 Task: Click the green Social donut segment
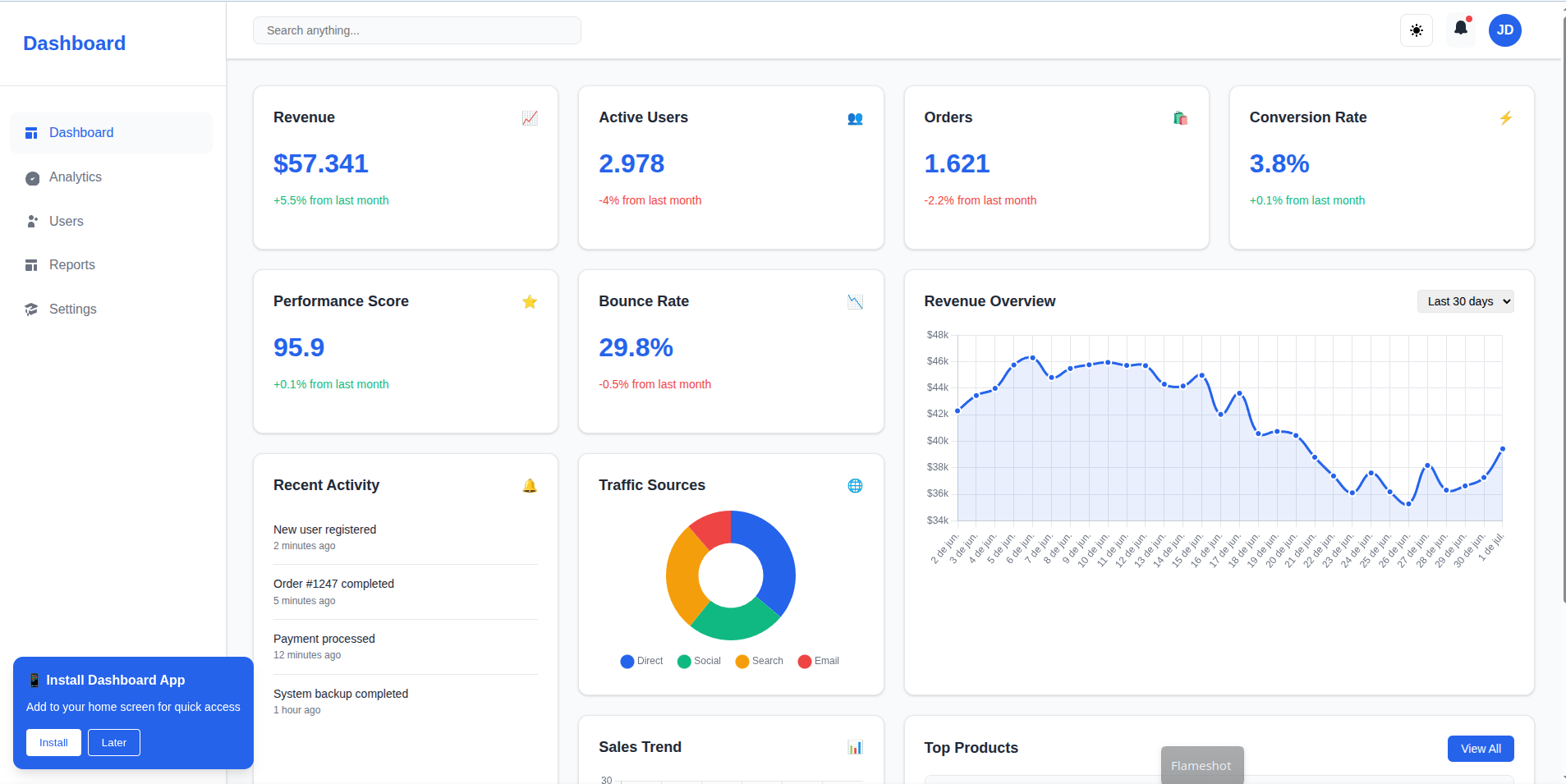click(733, 623)
